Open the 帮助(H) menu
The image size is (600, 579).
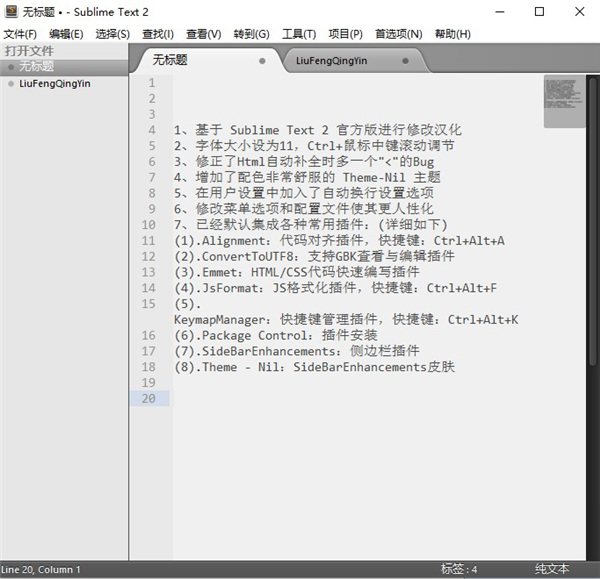(x=453, y=34)
